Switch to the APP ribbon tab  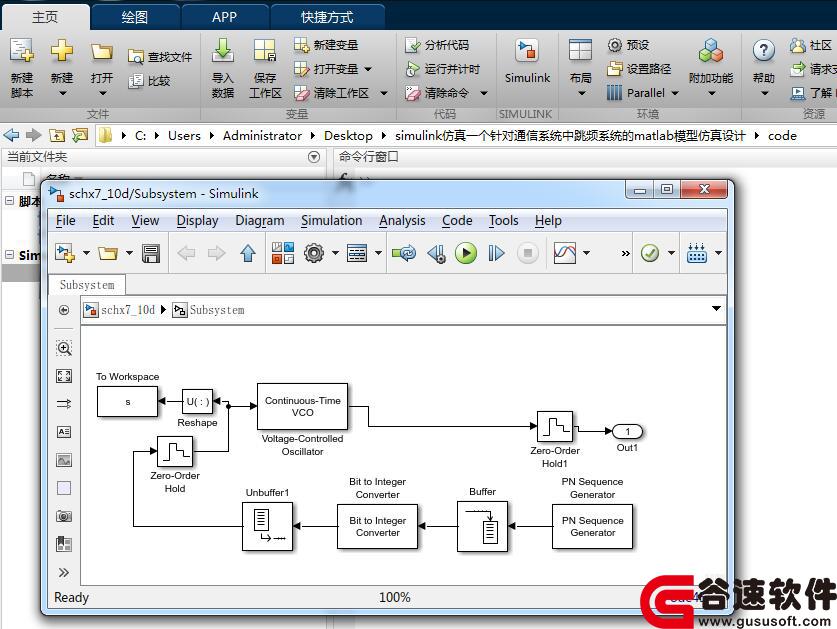click(x=225, y=17)
